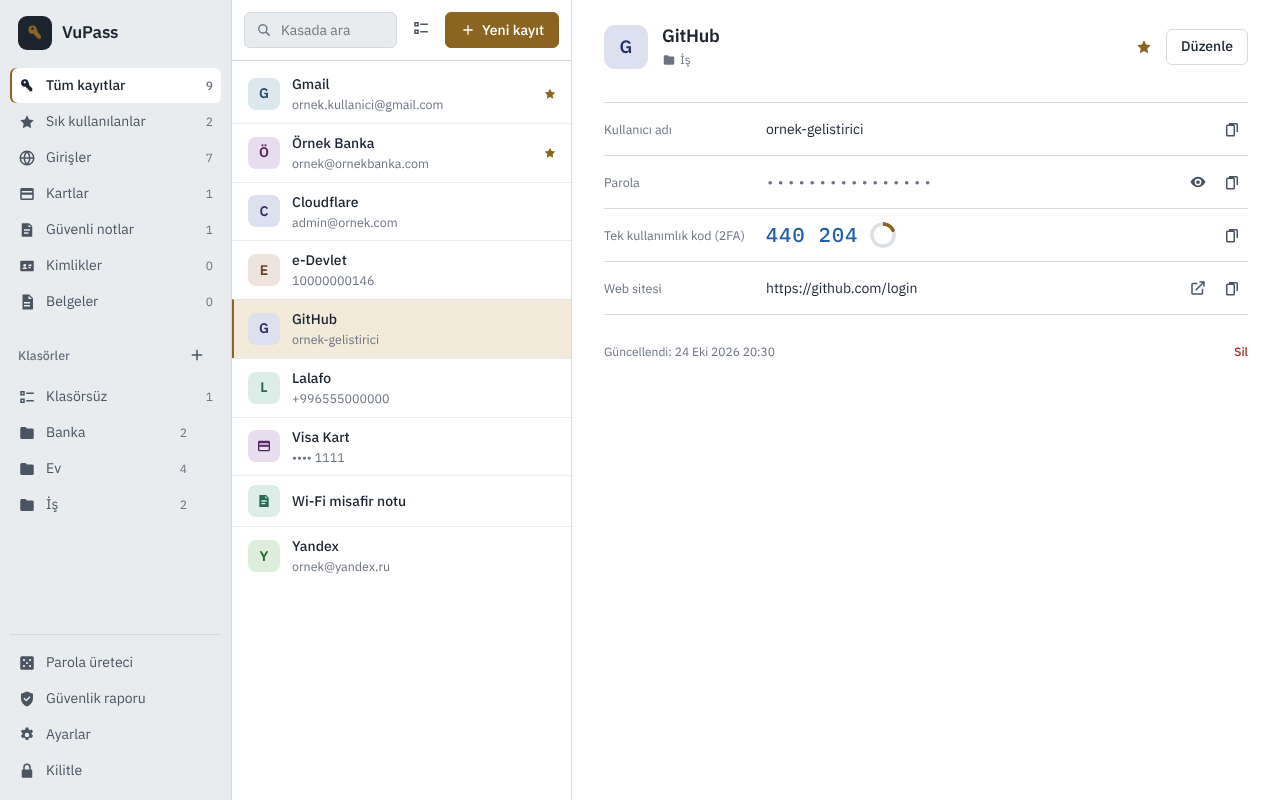
Task: Open Tüm kayıtlar in the sidebar
Action: [116, 85]
